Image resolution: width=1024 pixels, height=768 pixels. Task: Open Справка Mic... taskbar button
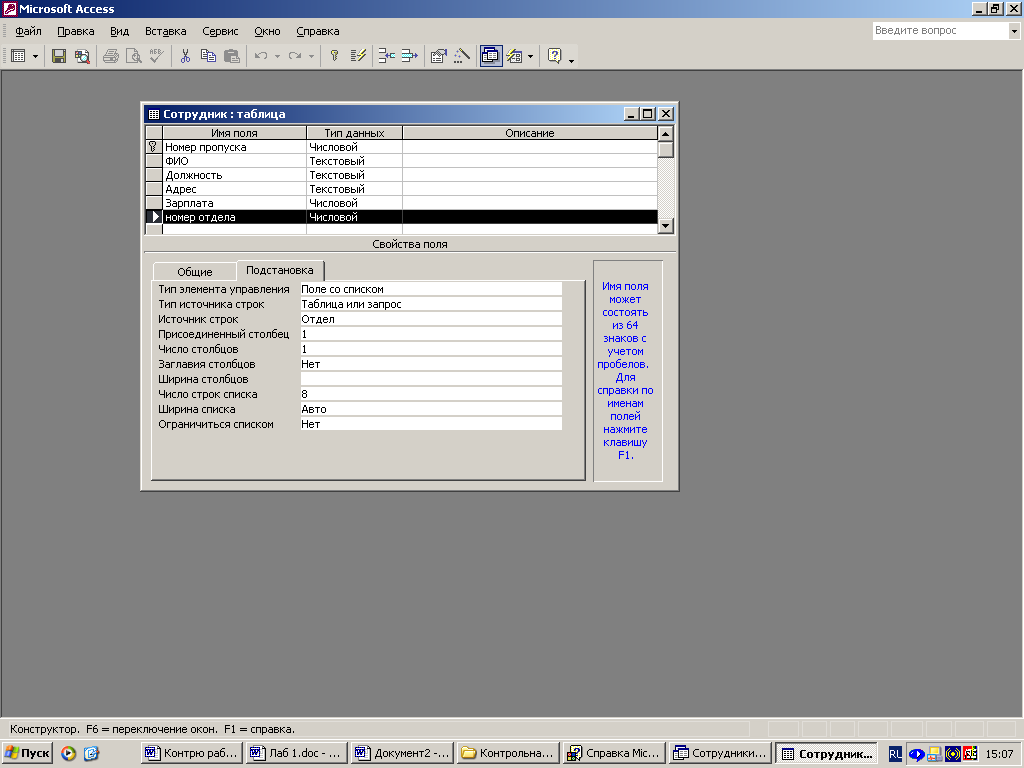(x=615, y=754)
